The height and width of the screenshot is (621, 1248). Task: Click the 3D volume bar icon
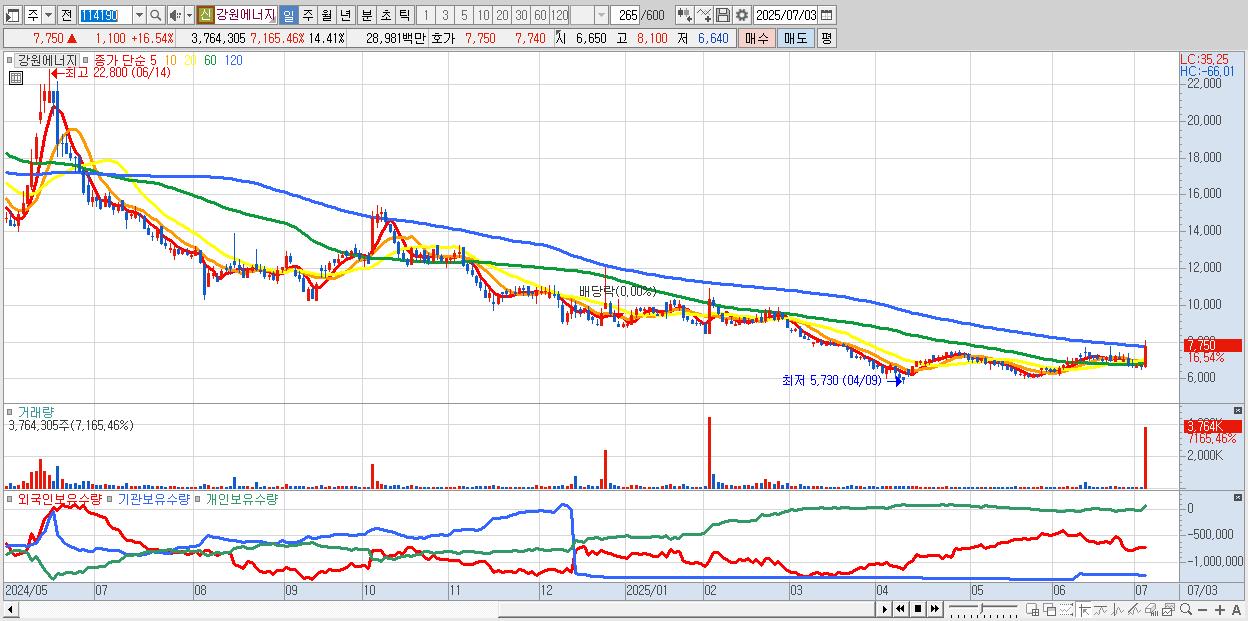1151,609
